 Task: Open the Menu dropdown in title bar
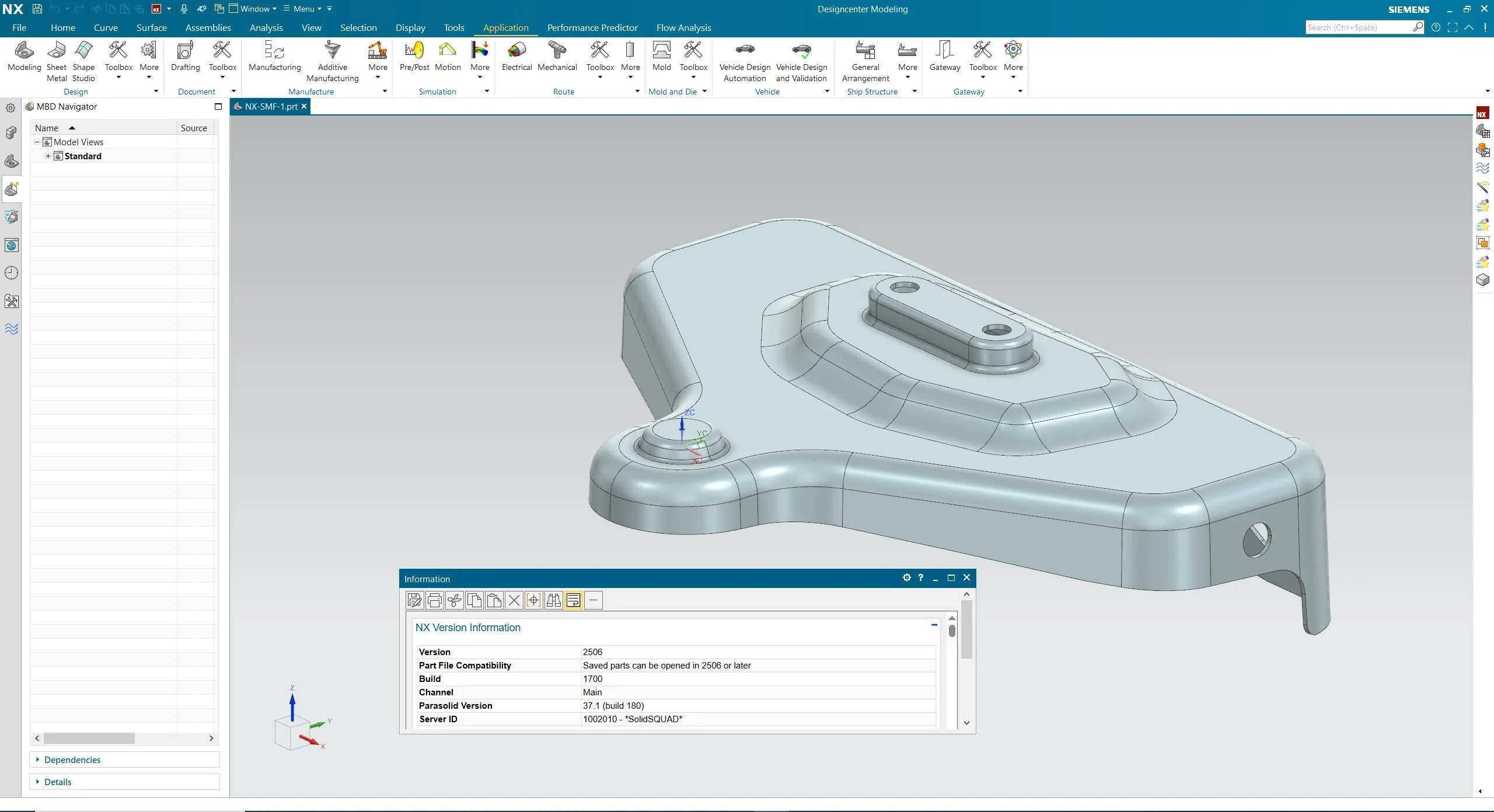pyautogui.click(x=302, y=9)
